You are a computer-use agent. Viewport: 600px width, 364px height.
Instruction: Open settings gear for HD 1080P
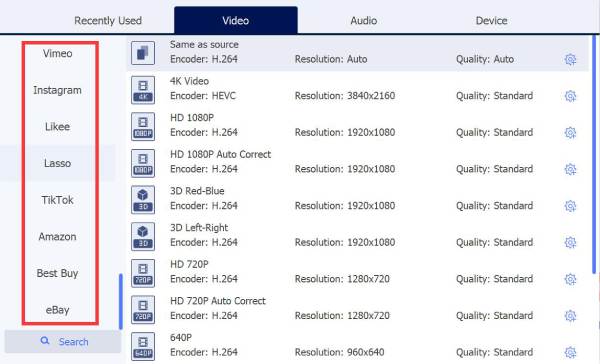coord(570,133)
